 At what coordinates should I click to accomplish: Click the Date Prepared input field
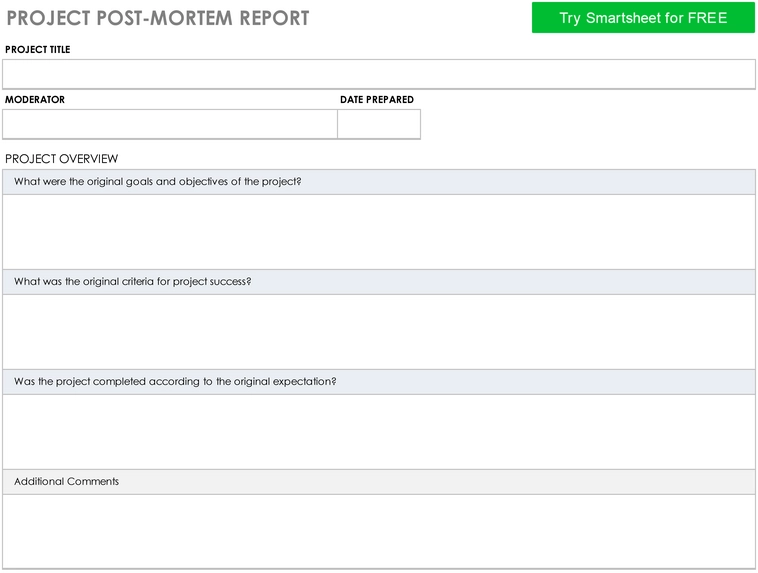pyautogui.click(x=379, y=124)
